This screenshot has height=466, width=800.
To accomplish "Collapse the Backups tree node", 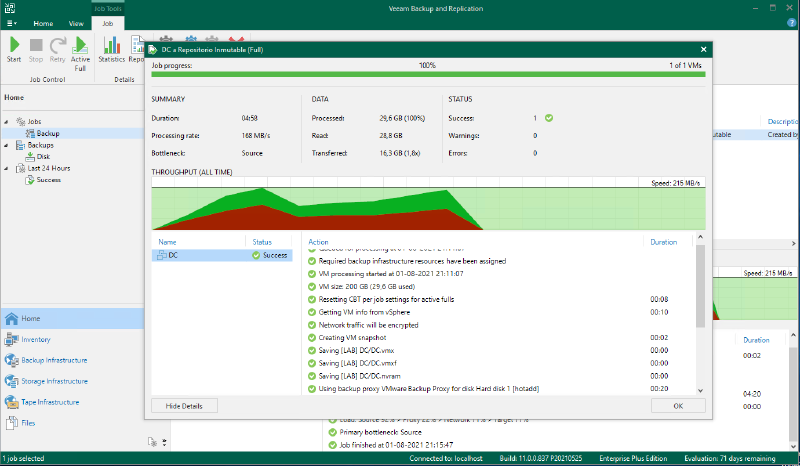I will click(7, 145).
